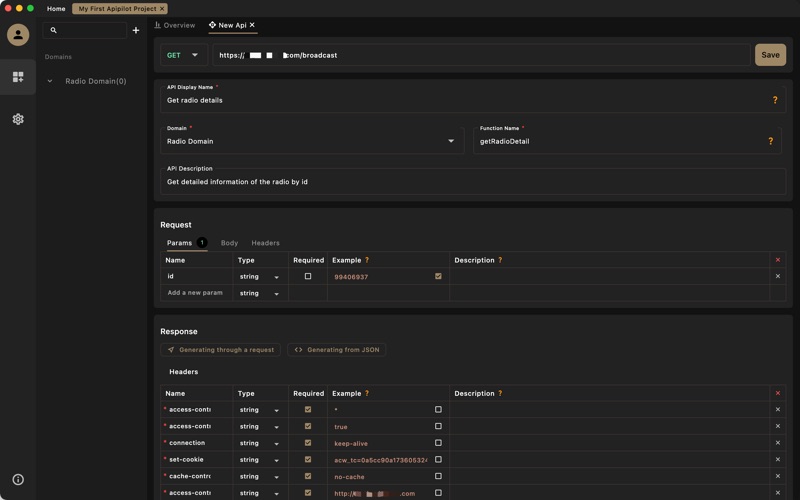Delete the cache-contr header row
This screenshot has width=800, height=500.
778,476
